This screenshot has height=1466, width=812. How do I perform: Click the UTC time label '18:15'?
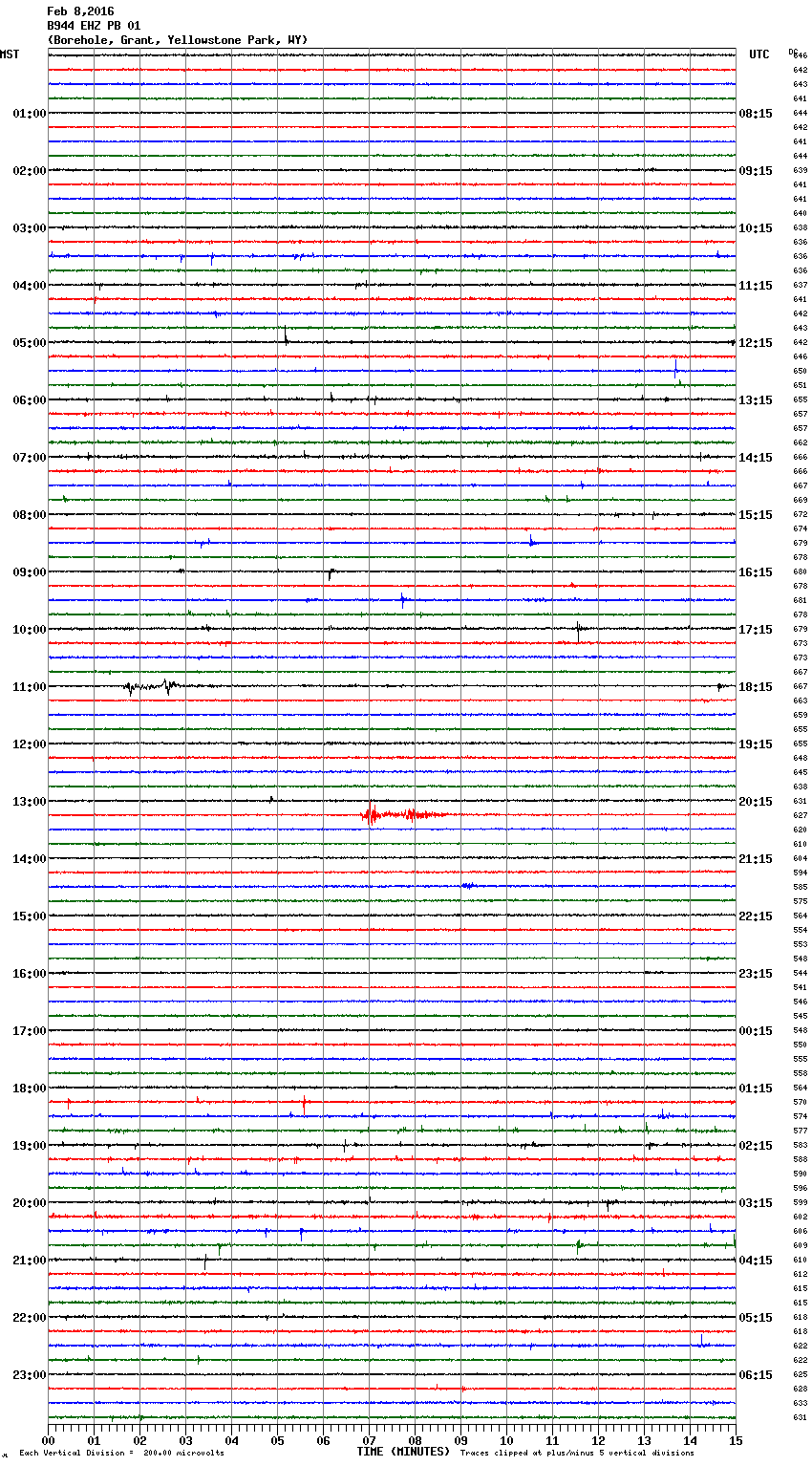pos(756,687)
